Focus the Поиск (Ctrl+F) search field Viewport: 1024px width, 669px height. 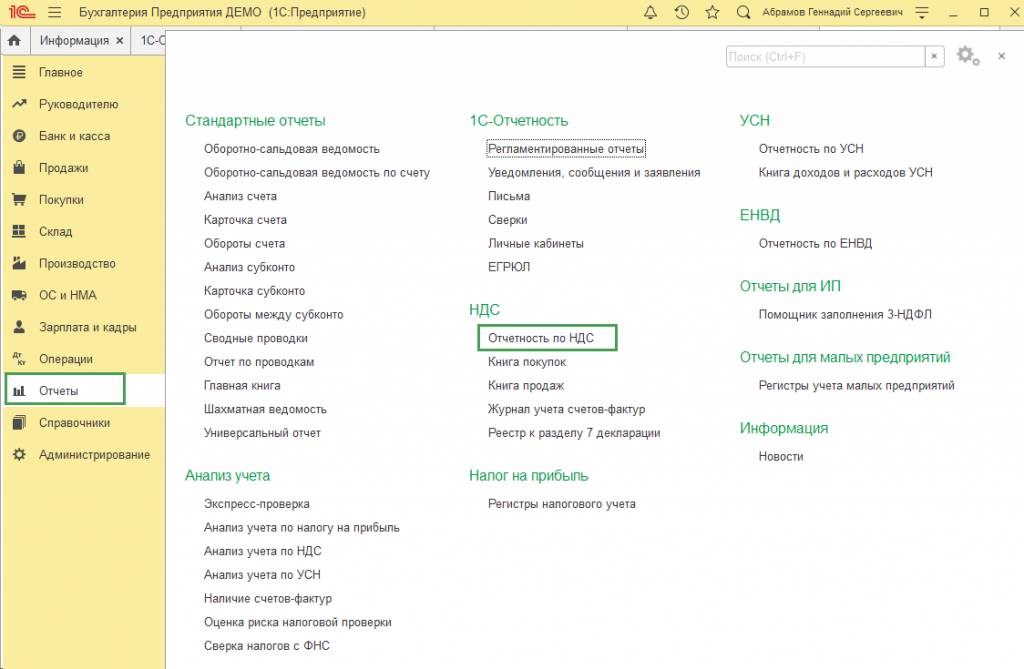tap(825, 57)
